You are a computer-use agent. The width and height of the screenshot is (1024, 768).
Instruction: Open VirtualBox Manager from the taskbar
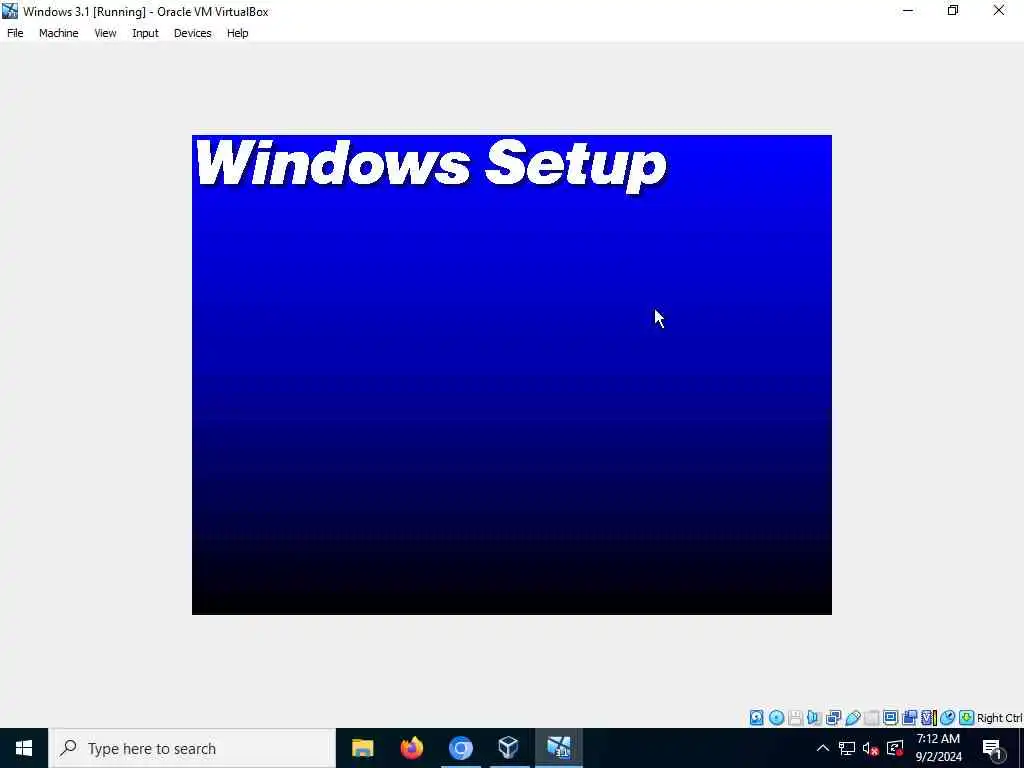(509, 748)
